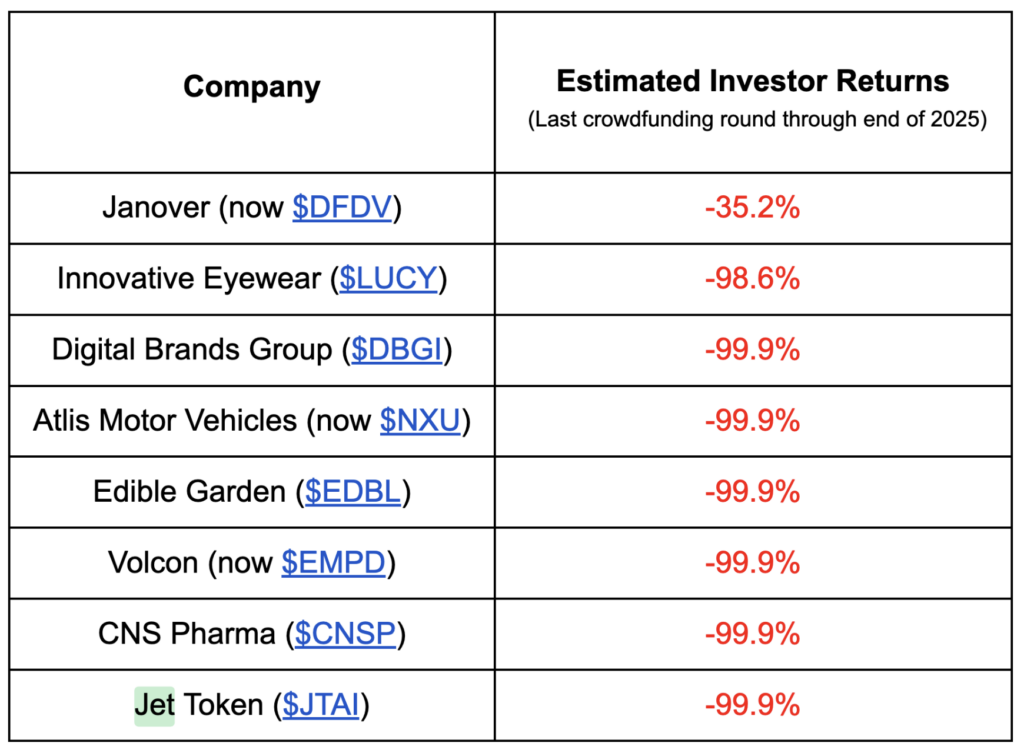Click the highlighted word Jet
Viewport: 1024px width, 753px height.
(x=154, y=705)
